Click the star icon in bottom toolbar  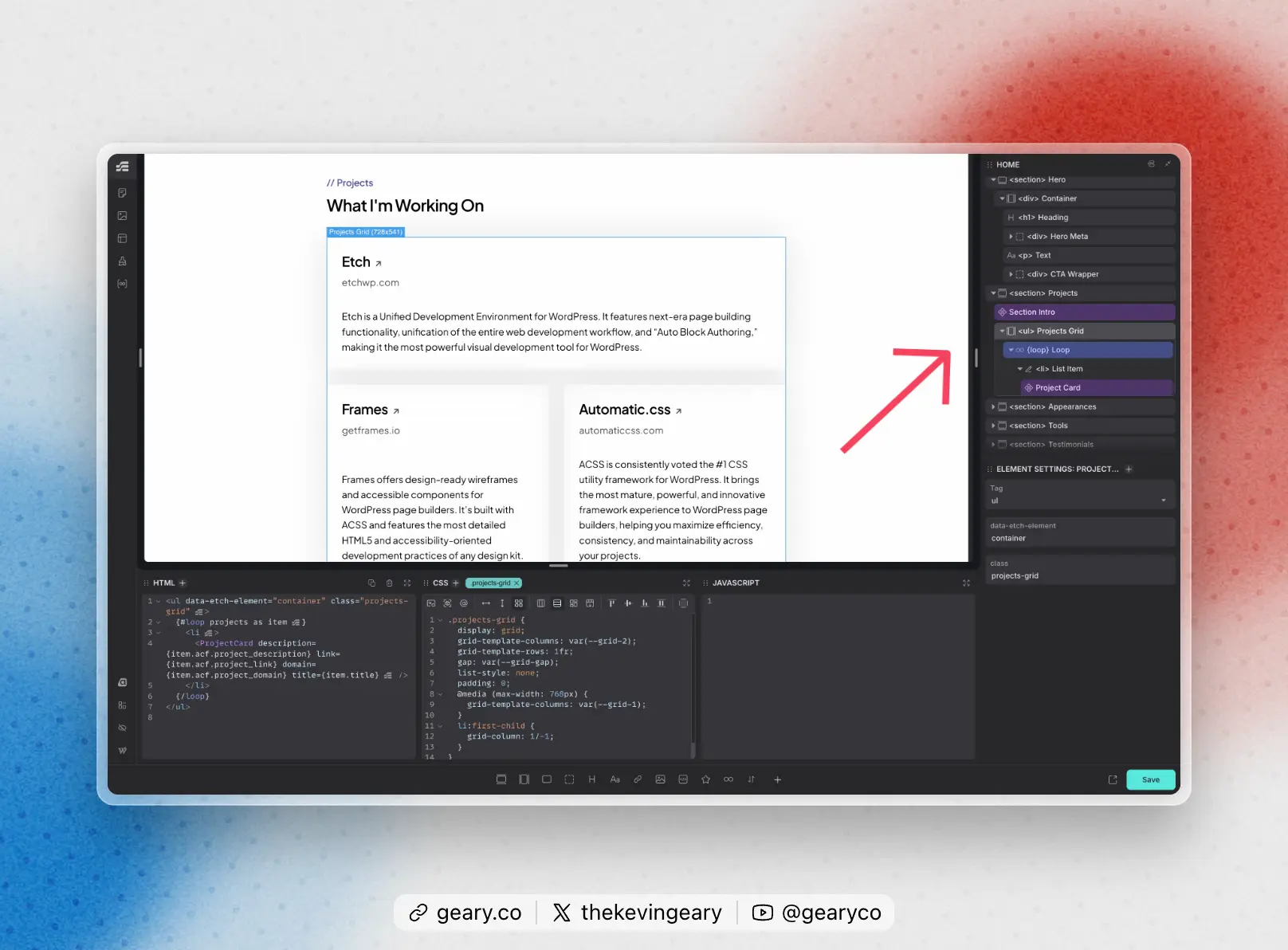tap(705, 779)
